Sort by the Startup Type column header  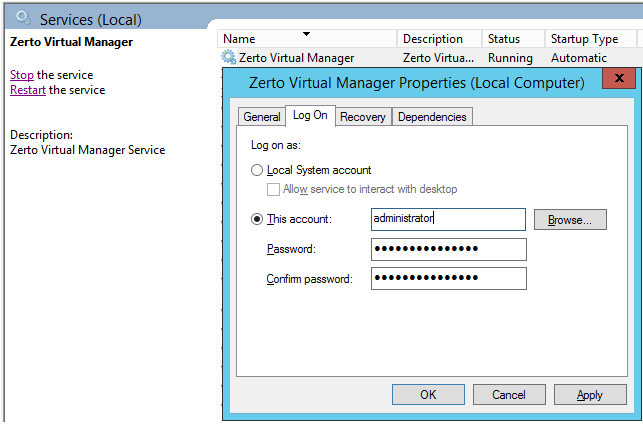pyautogui.click(x=591, y=39)
